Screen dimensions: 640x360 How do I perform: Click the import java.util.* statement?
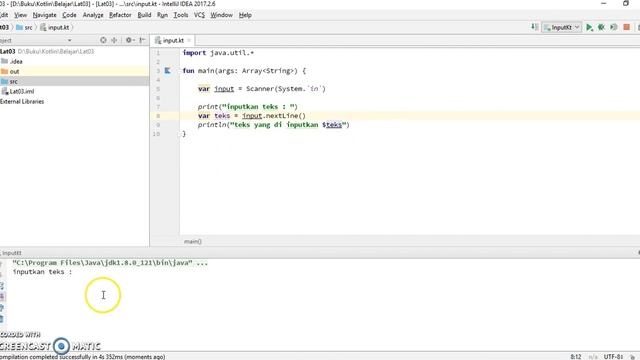coord(218,53)
